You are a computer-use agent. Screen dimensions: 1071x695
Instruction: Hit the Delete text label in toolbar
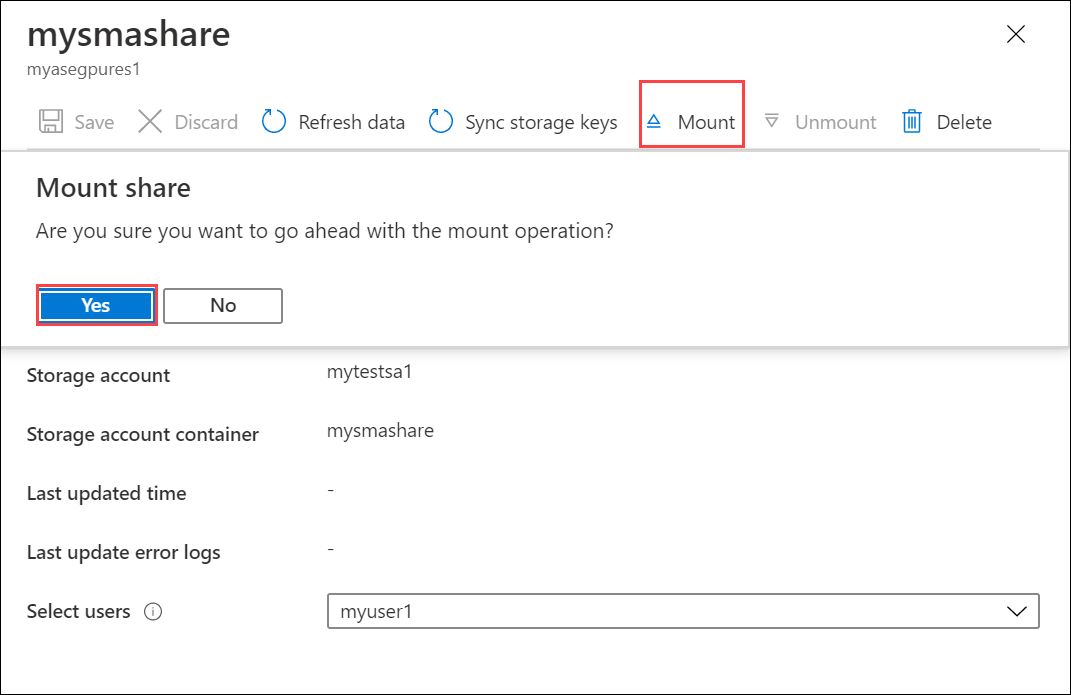coord(964,122)
